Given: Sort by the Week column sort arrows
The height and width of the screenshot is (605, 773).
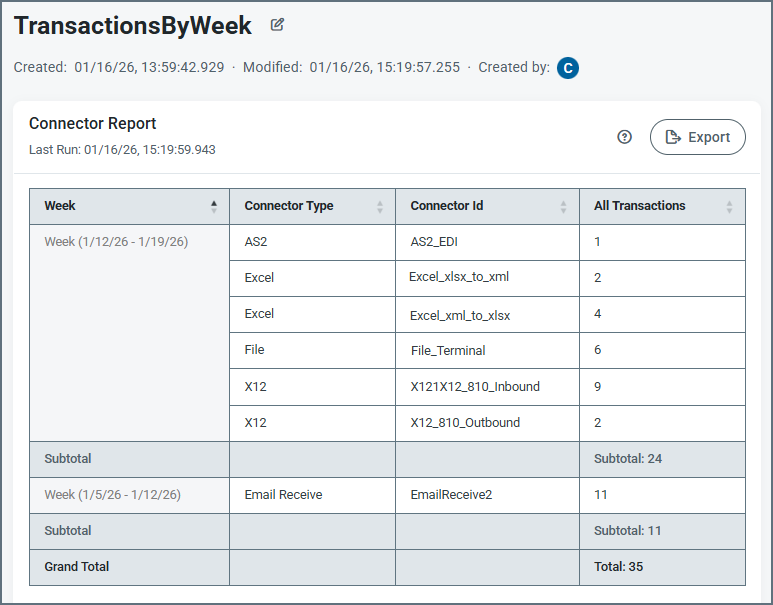Looking at the screenshot, I should [213, 206].
